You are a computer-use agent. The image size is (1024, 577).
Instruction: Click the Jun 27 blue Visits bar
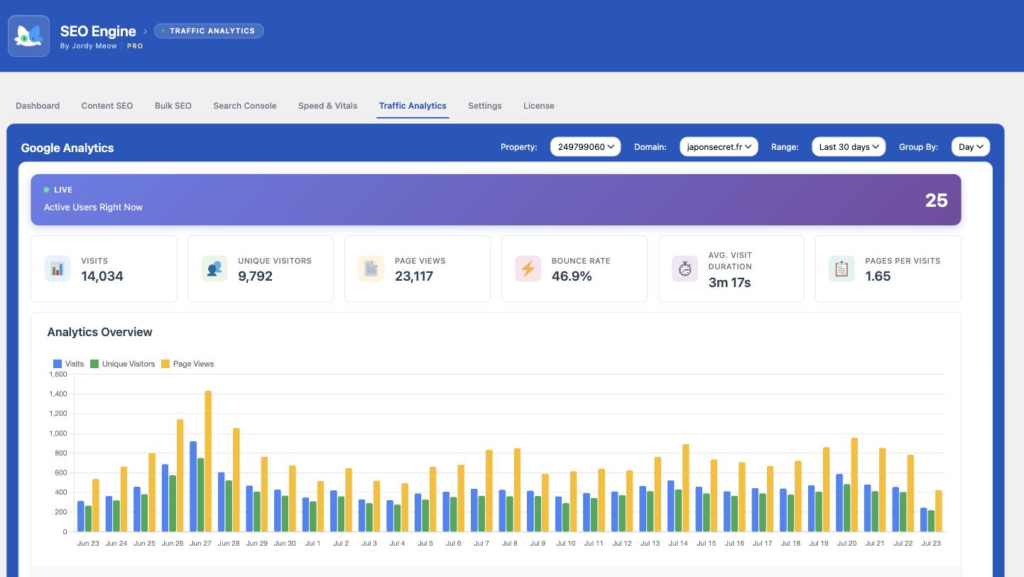[193, 486]
